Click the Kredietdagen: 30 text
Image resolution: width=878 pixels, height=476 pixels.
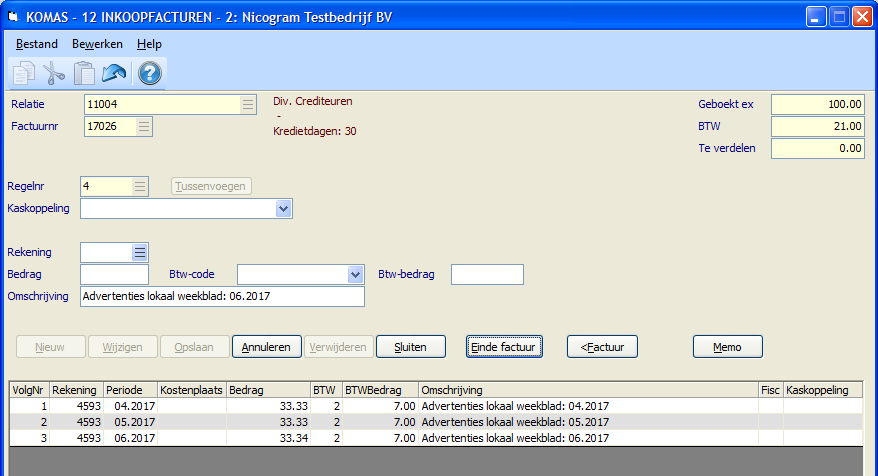(x=315, y=132)
